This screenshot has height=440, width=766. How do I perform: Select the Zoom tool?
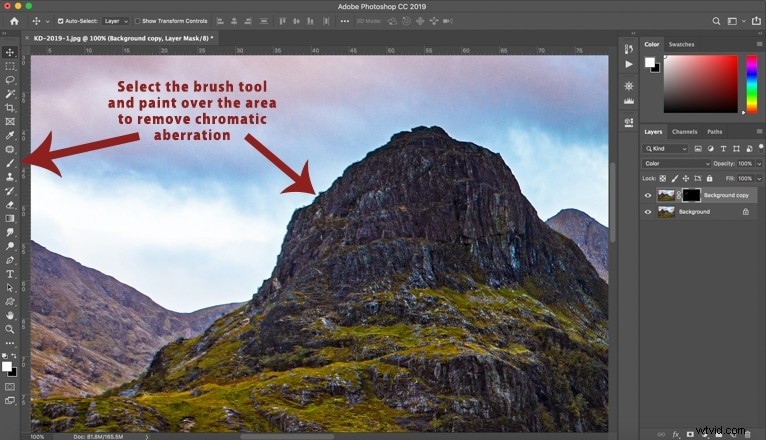10,329
